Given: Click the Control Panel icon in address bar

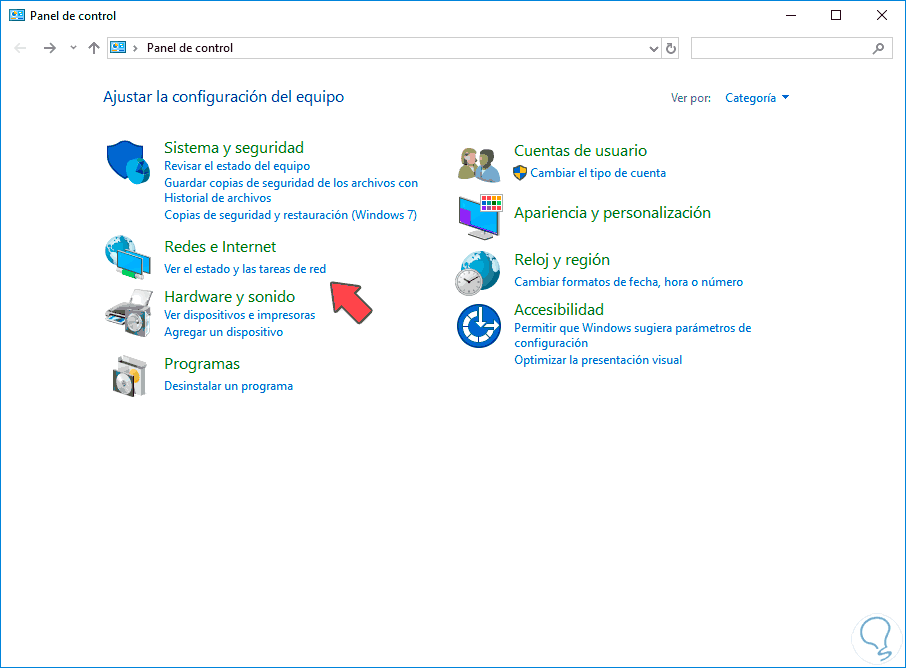Looking at the screenshot, I should [118, 47].
